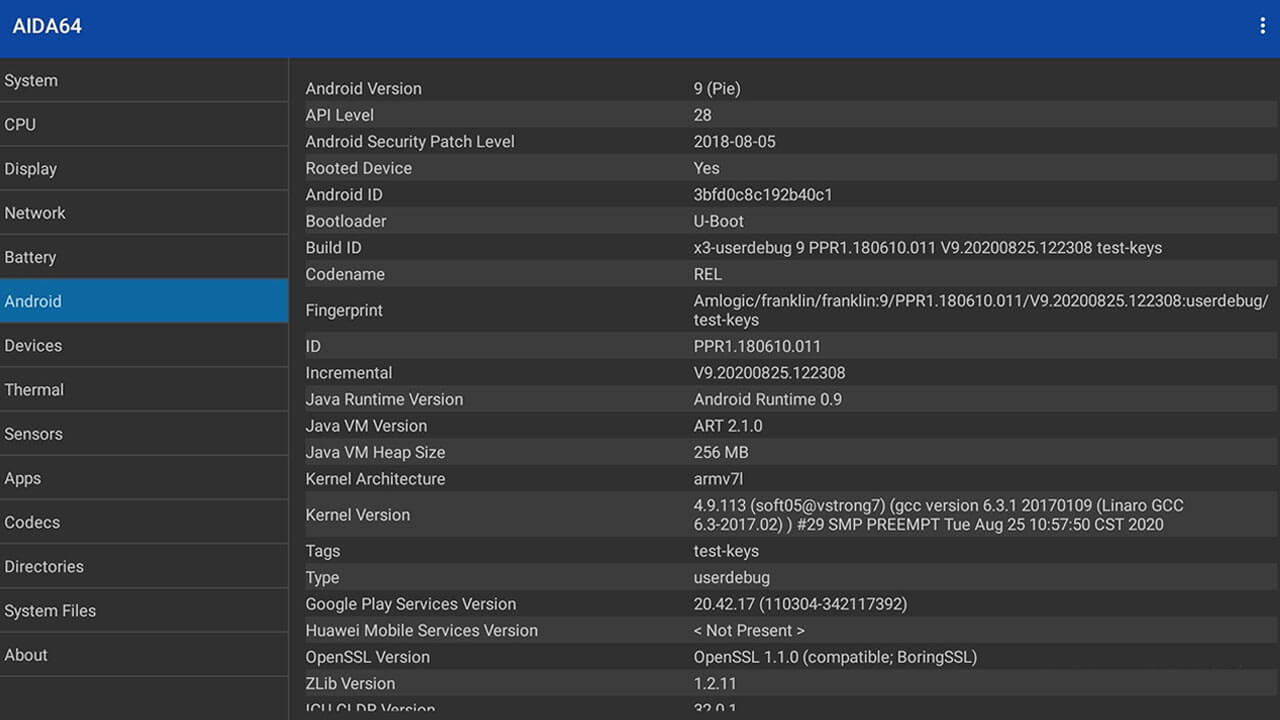Click the AIDA64 app title
Screen dimensions: 1280x720
pyautogui.click(x=47, y=27)
